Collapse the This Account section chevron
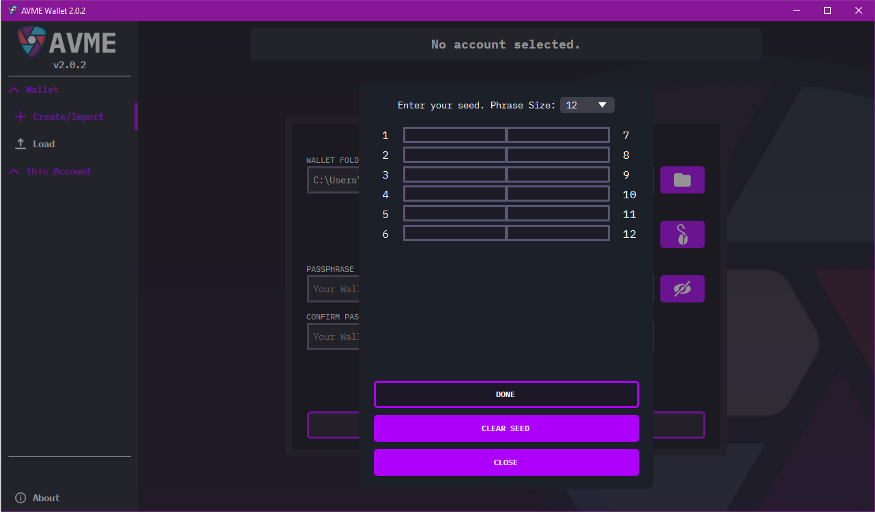The height and width of the screenshot is (512, 875). click(14, 171)
